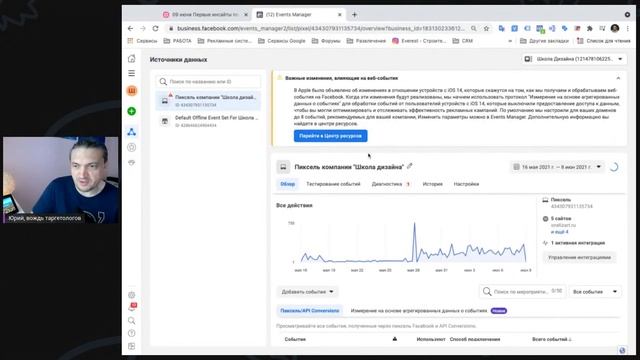Open the partner integrations icon in the sidebar
The width and height of the screenshot is (640, 360).
(131, 162)
